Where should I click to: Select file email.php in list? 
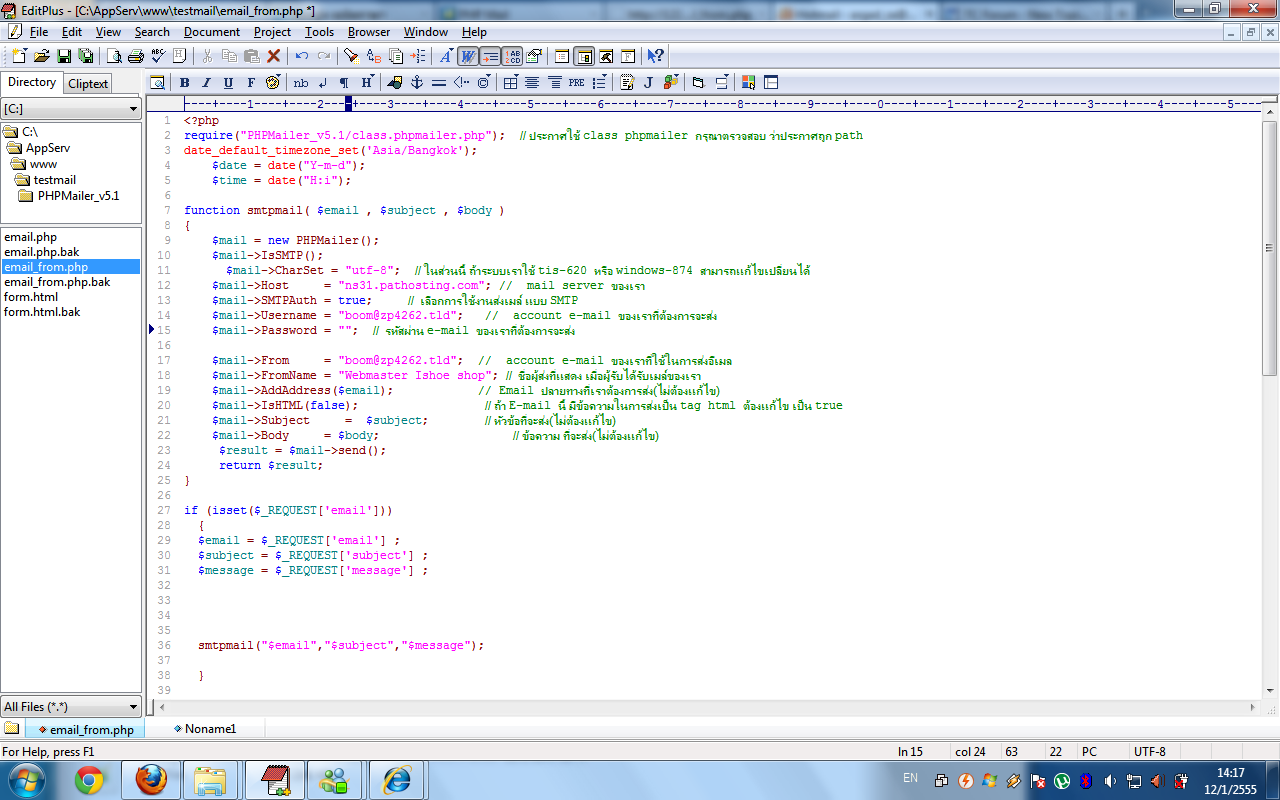[31, 237]
